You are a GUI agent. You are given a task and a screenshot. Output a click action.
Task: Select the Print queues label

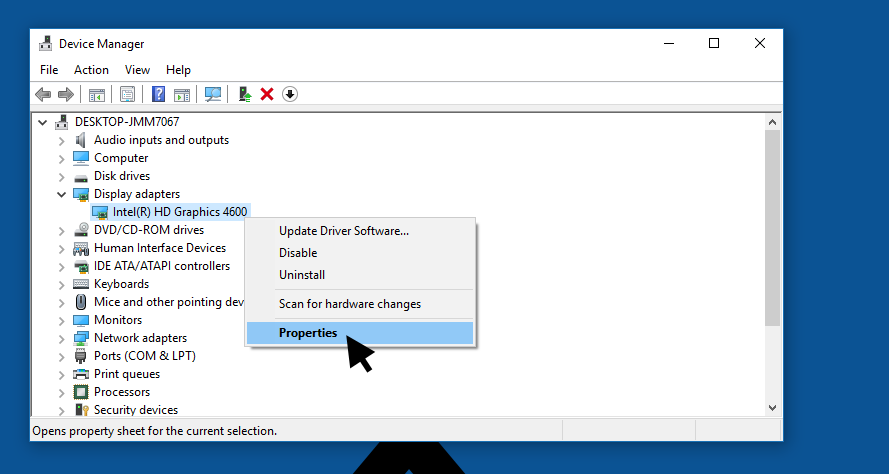coord(127,374)
